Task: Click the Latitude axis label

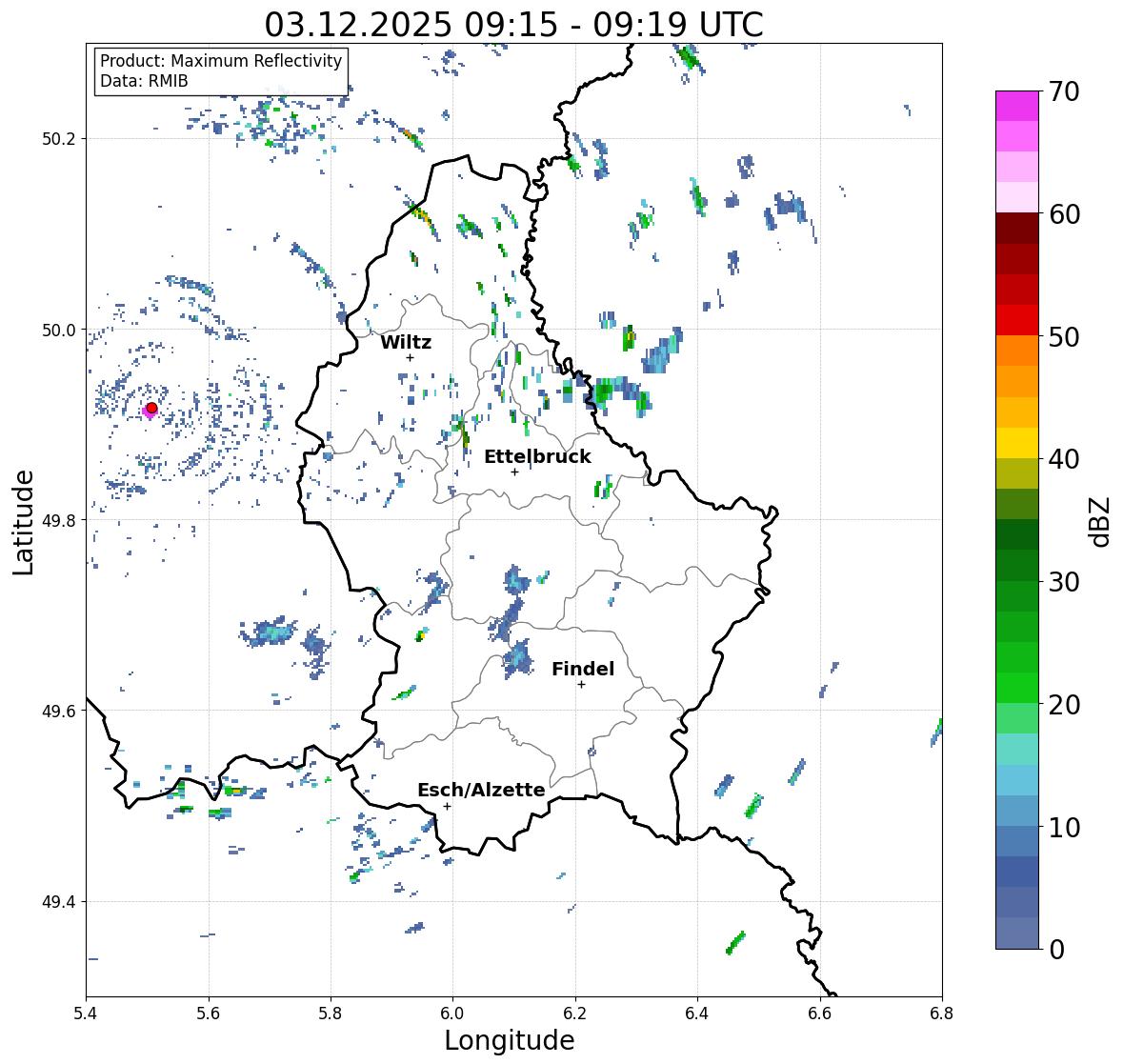Action: (23, 522)
